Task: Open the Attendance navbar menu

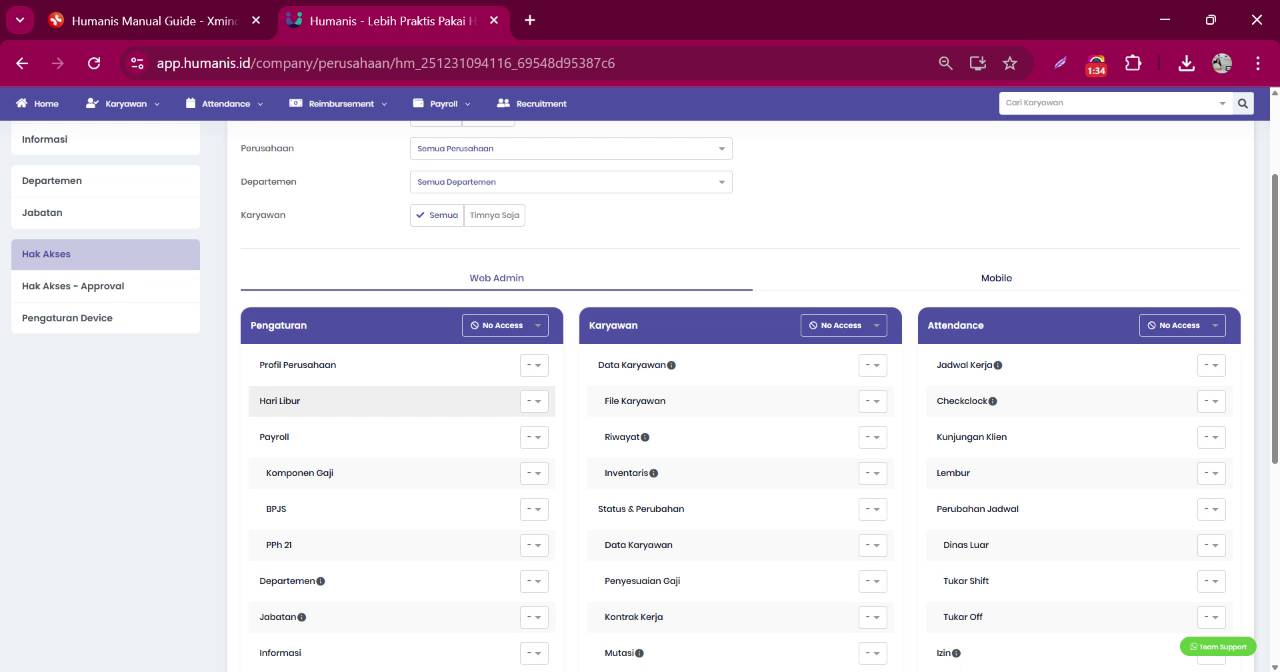Action: (x=225, y=103)
